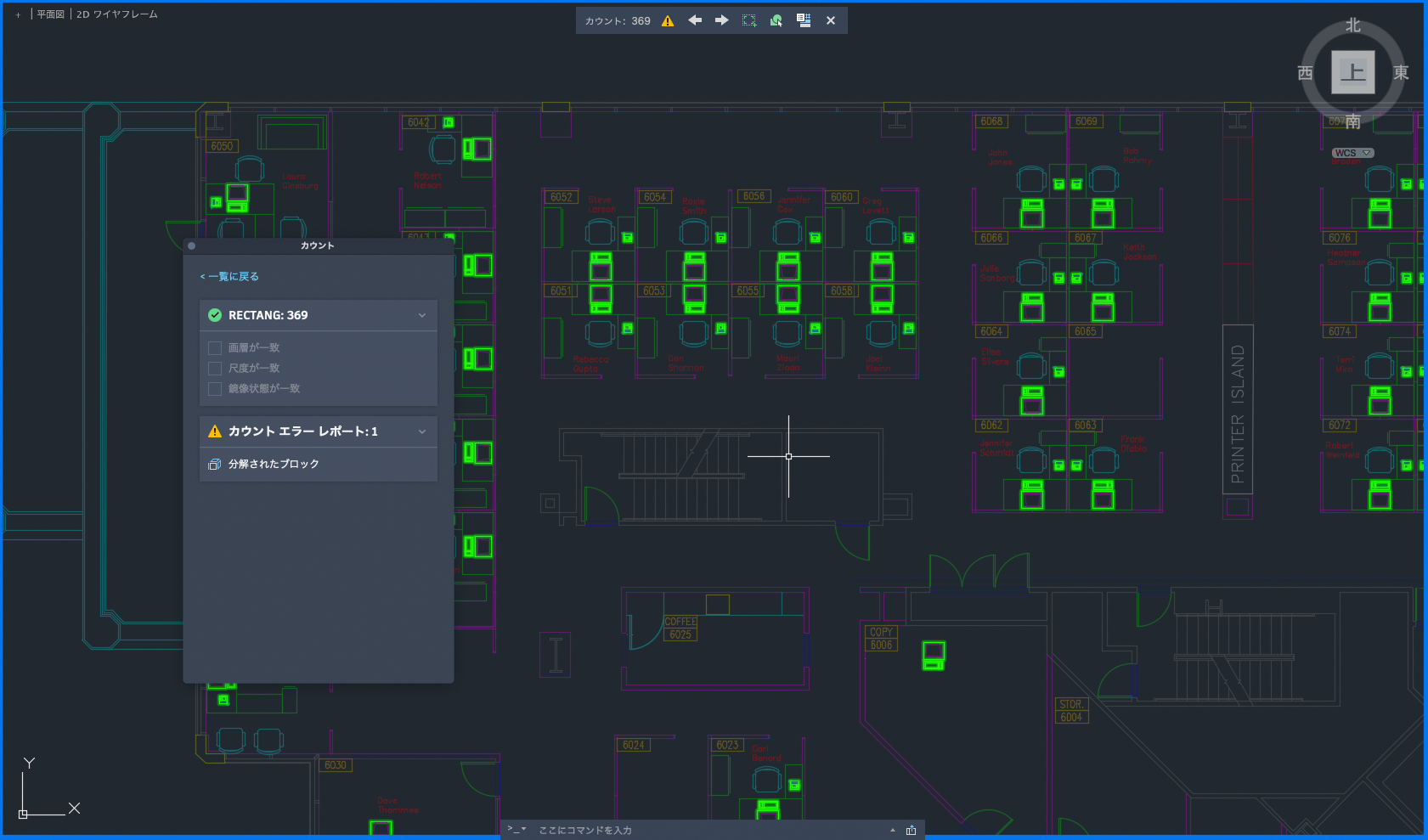Open the 2D ワイヤフレーム visual style menu
Image resolution: width=1428 pixels, height=840 pixels.
click(117, 14)
